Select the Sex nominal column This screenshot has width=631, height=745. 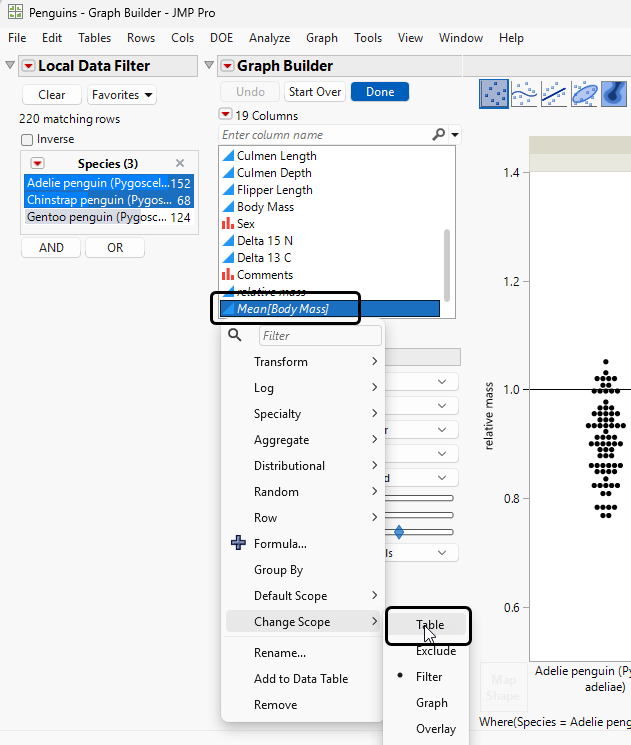tap(330, 223)
